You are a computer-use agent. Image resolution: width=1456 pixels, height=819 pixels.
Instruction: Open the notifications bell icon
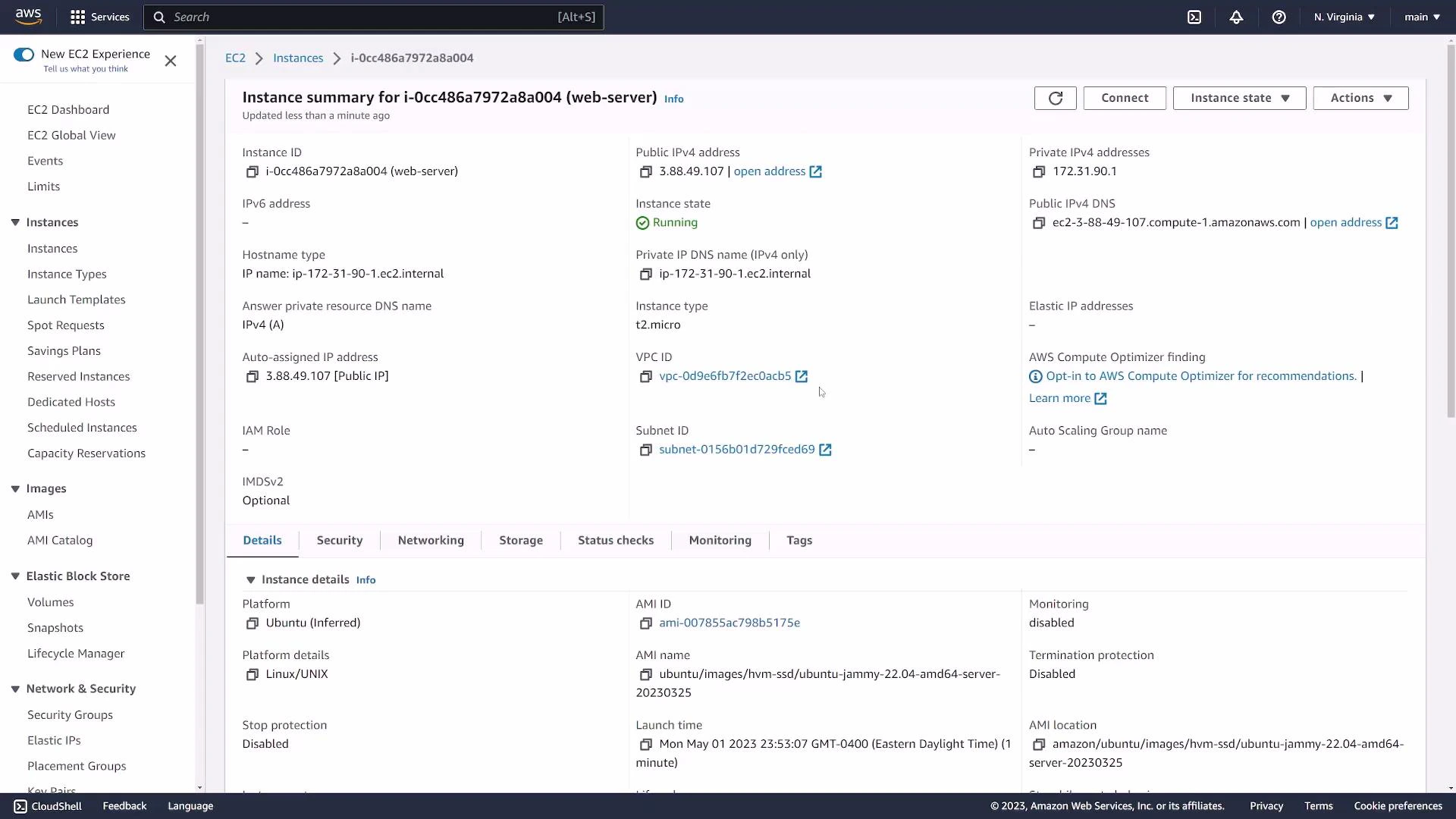[x=1237, y=17]
